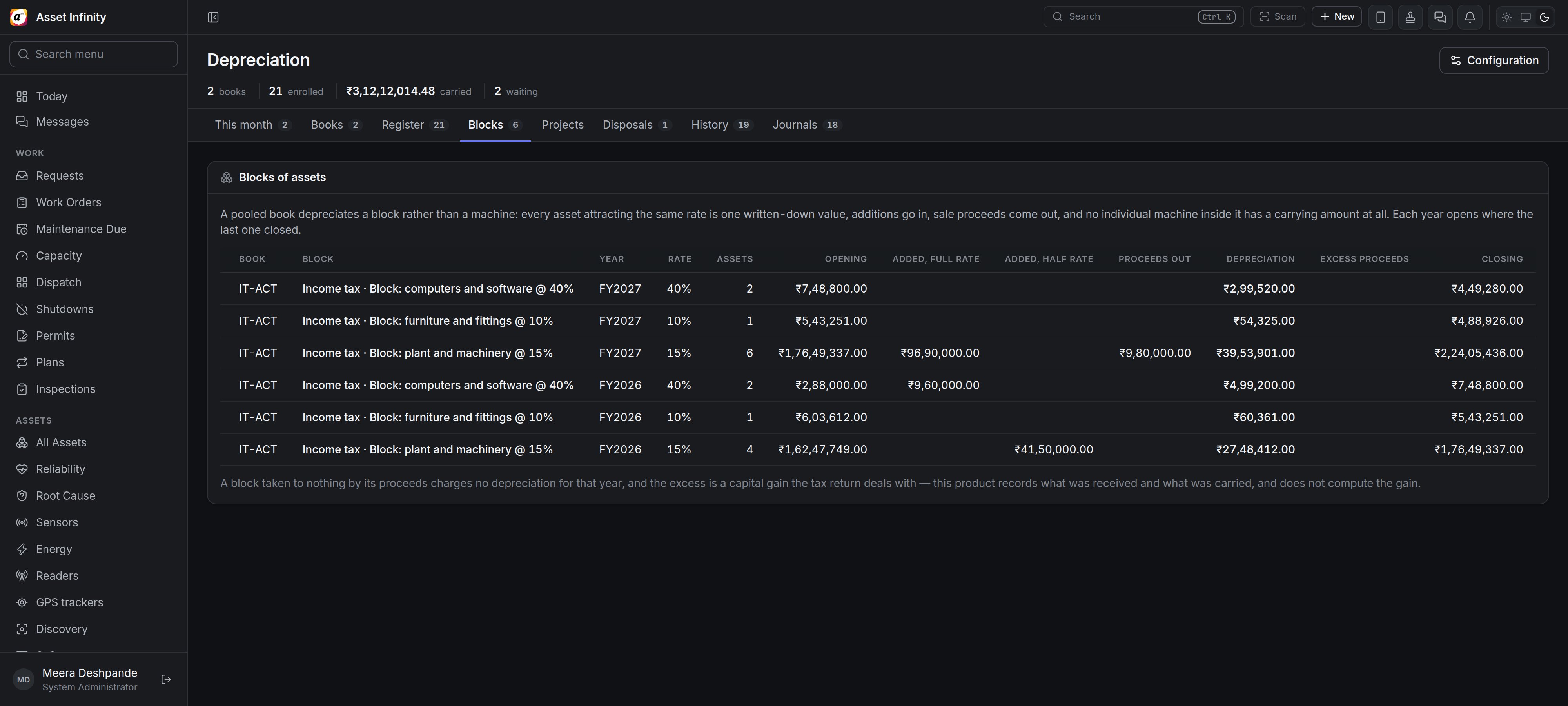Switch to the Disposals tab
The height and width of the screenshot is (706, 1568).
637,125
